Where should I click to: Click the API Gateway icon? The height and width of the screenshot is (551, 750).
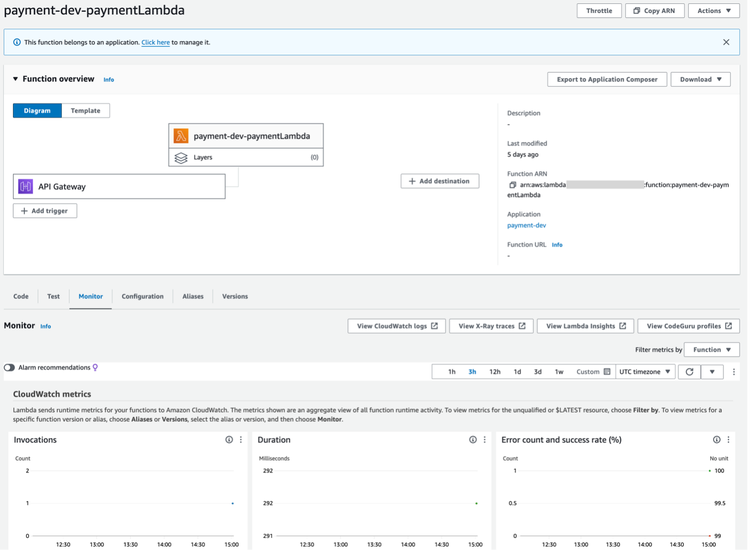pos(25,187)
